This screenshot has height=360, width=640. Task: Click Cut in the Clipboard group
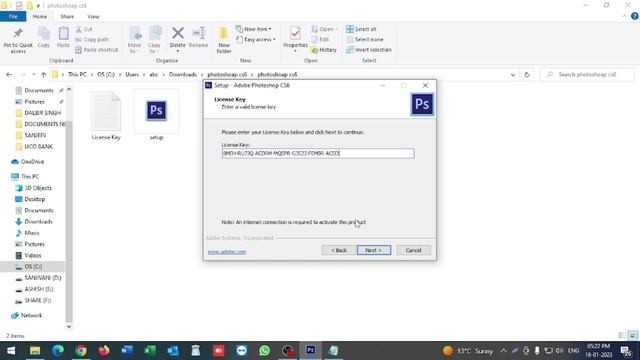(x=84, y=29)
